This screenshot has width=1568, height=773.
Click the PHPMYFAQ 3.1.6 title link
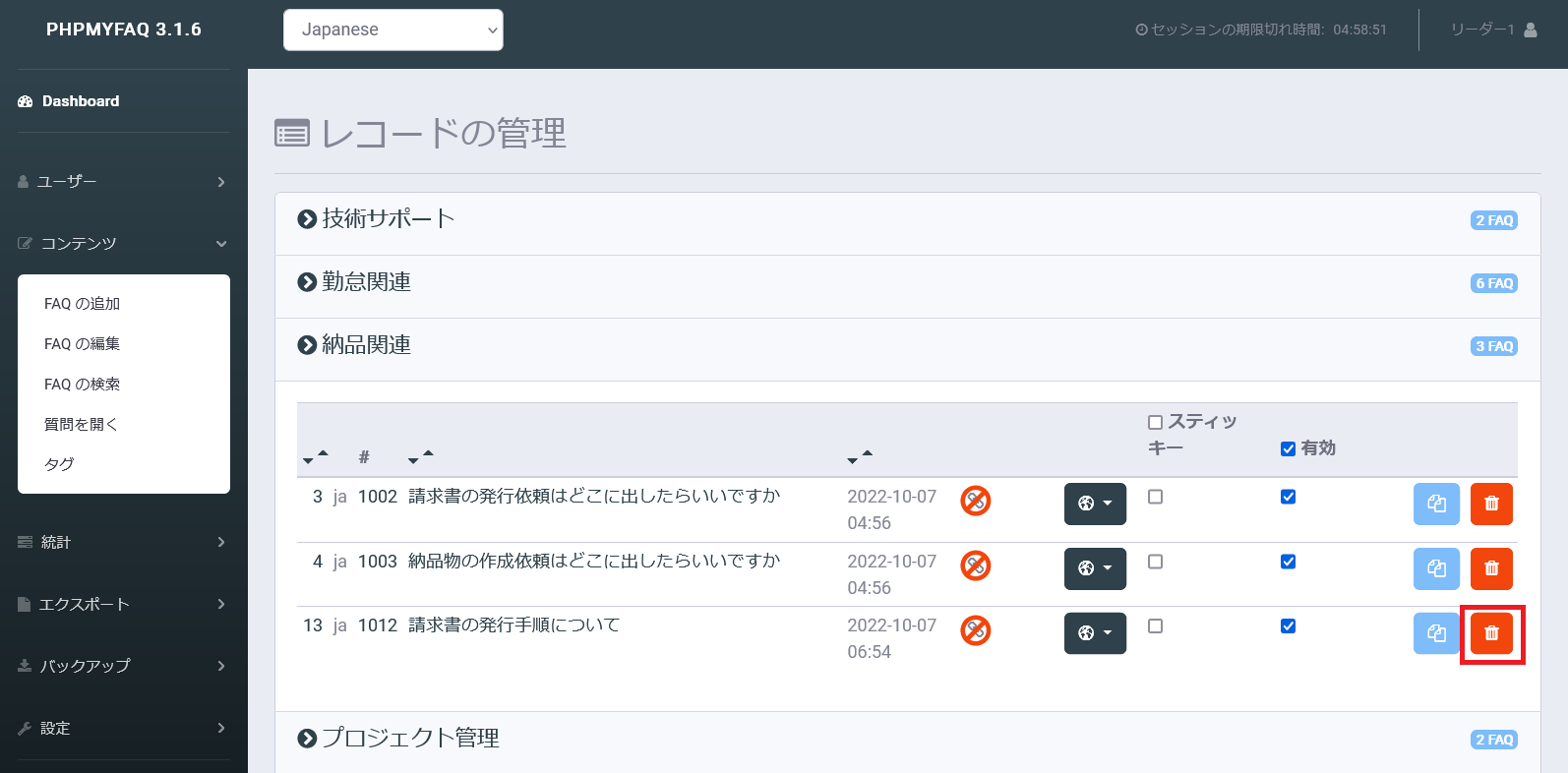click(124, 30)
